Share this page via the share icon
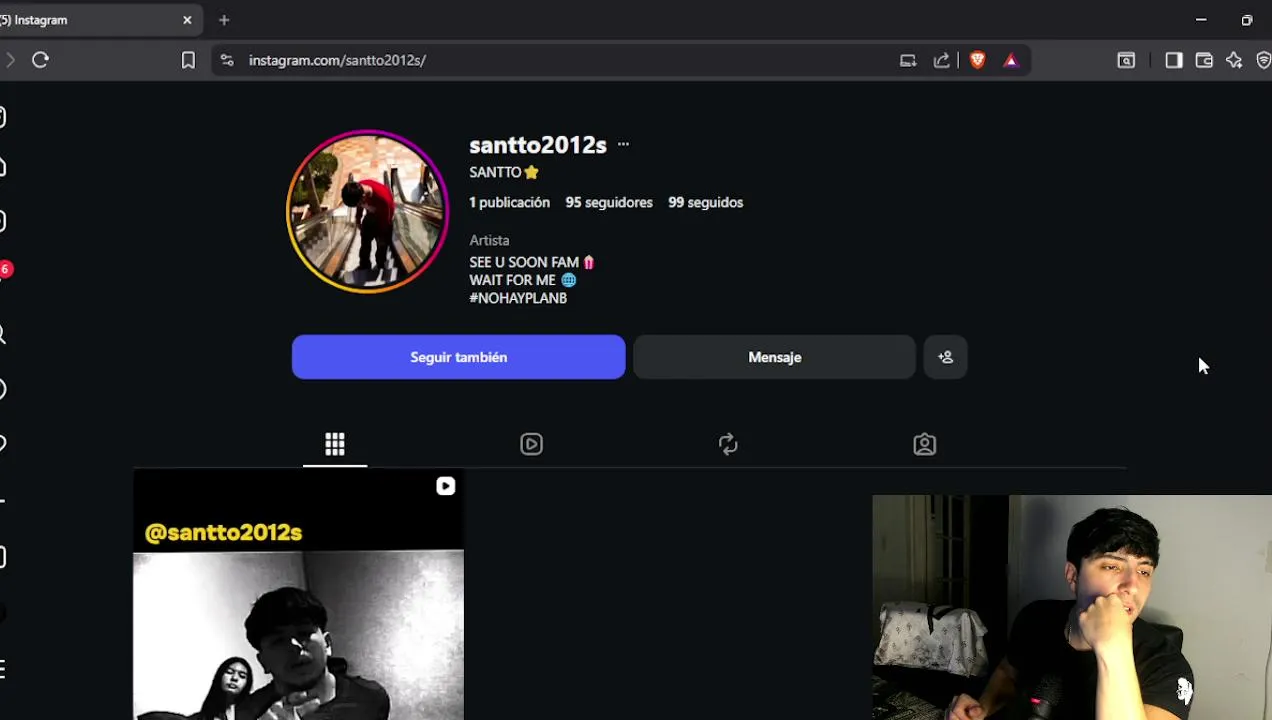The height and width of the screenshot is (720, 1272). point(941,60)
